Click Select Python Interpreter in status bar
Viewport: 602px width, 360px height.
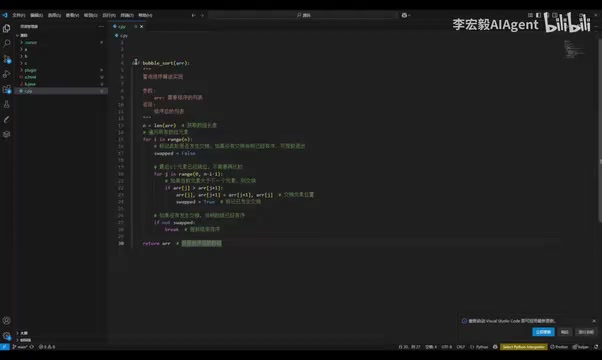tap(524, 347)
